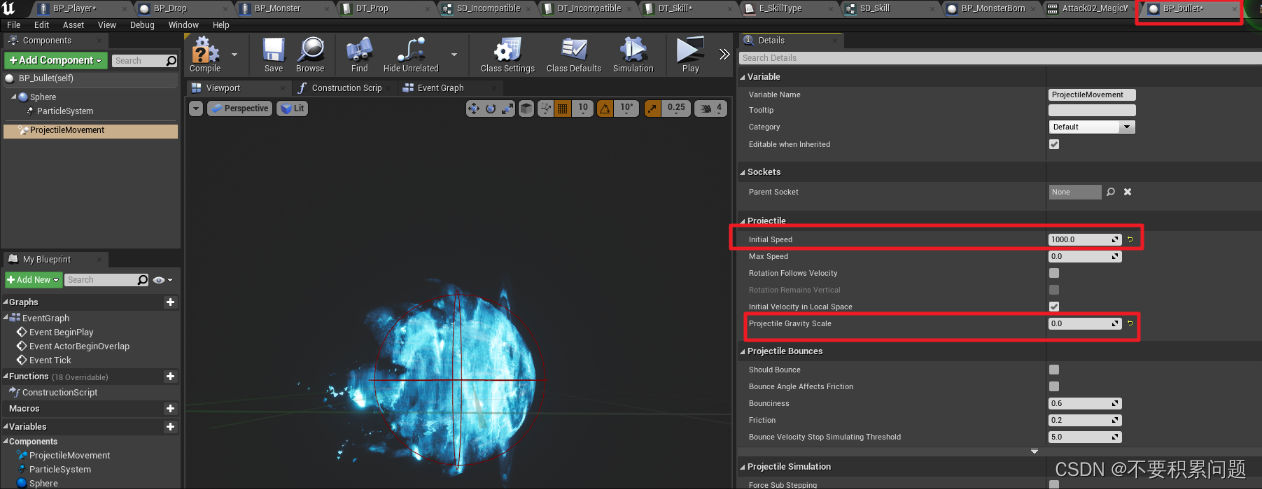Select the scale gizmo mode in the viewport

pos(507,108)
